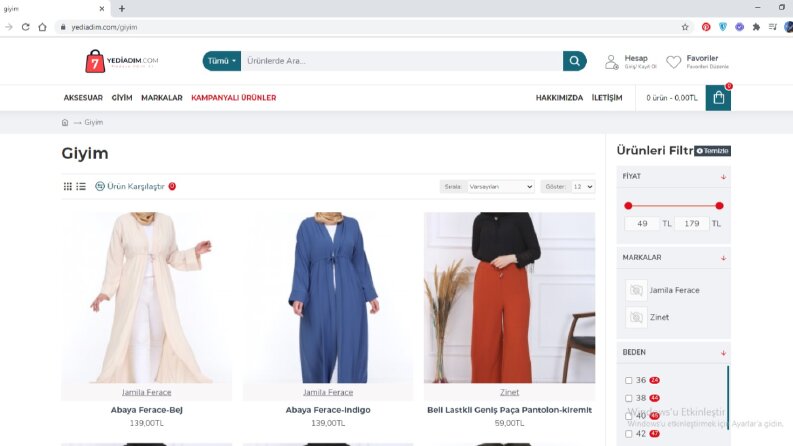Open Abaya Ferace-Bej product link

tap(147, 410)
